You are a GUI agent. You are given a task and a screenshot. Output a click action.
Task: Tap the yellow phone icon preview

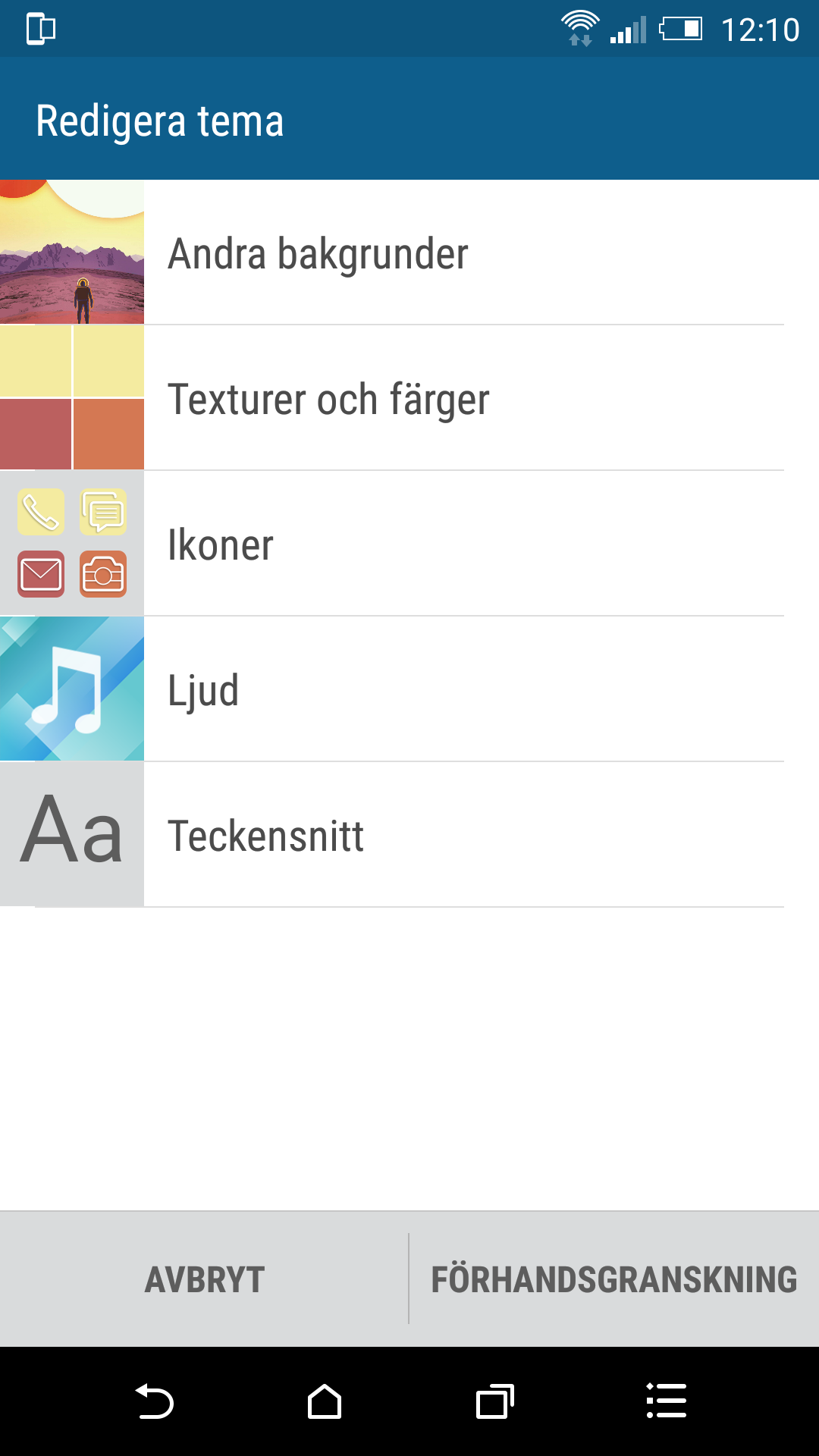[x=41, y=512]
